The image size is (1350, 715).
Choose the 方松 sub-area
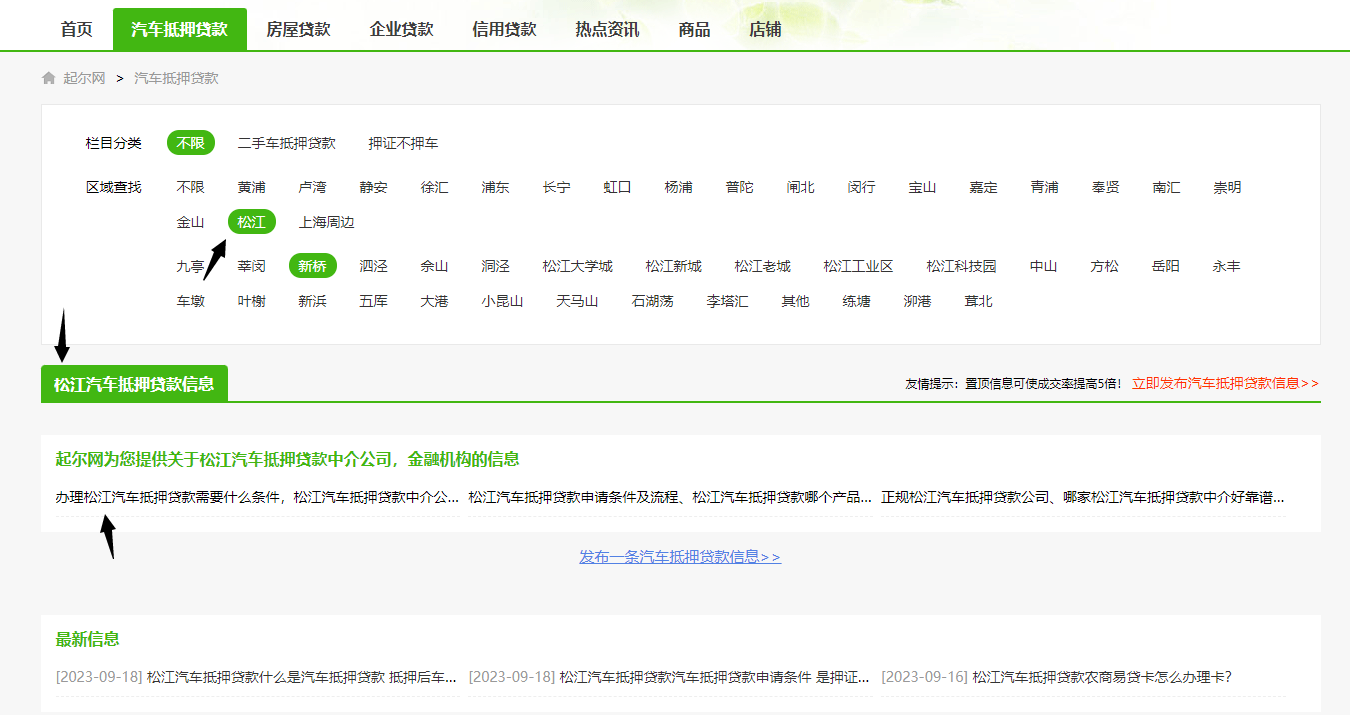pos(1105,266)
